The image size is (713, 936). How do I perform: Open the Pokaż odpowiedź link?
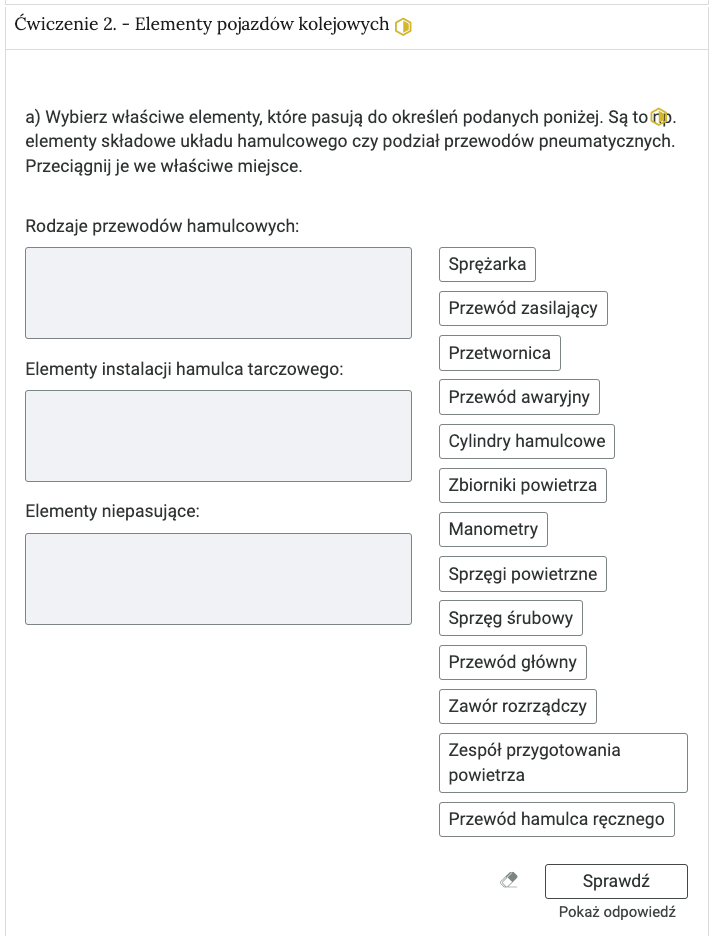[617, 912]
